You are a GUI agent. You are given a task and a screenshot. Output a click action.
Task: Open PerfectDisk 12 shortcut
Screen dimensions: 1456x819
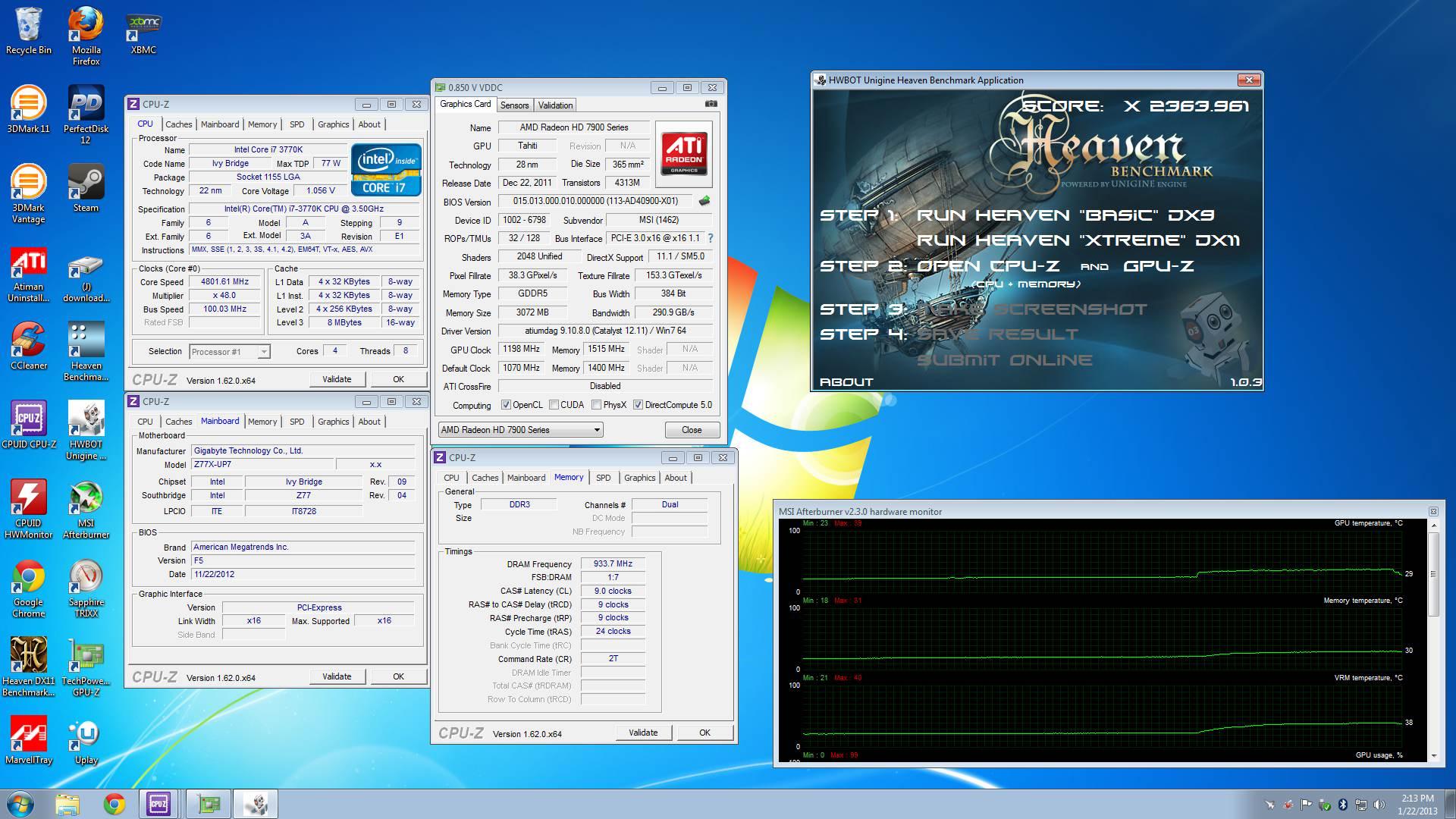tap(86, 115)
